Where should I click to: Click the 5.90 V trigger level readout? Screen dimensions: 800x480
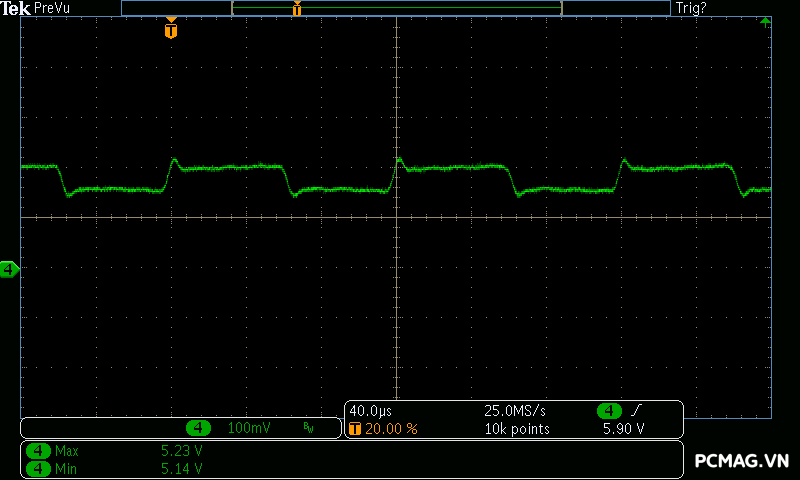click(623, 428)
